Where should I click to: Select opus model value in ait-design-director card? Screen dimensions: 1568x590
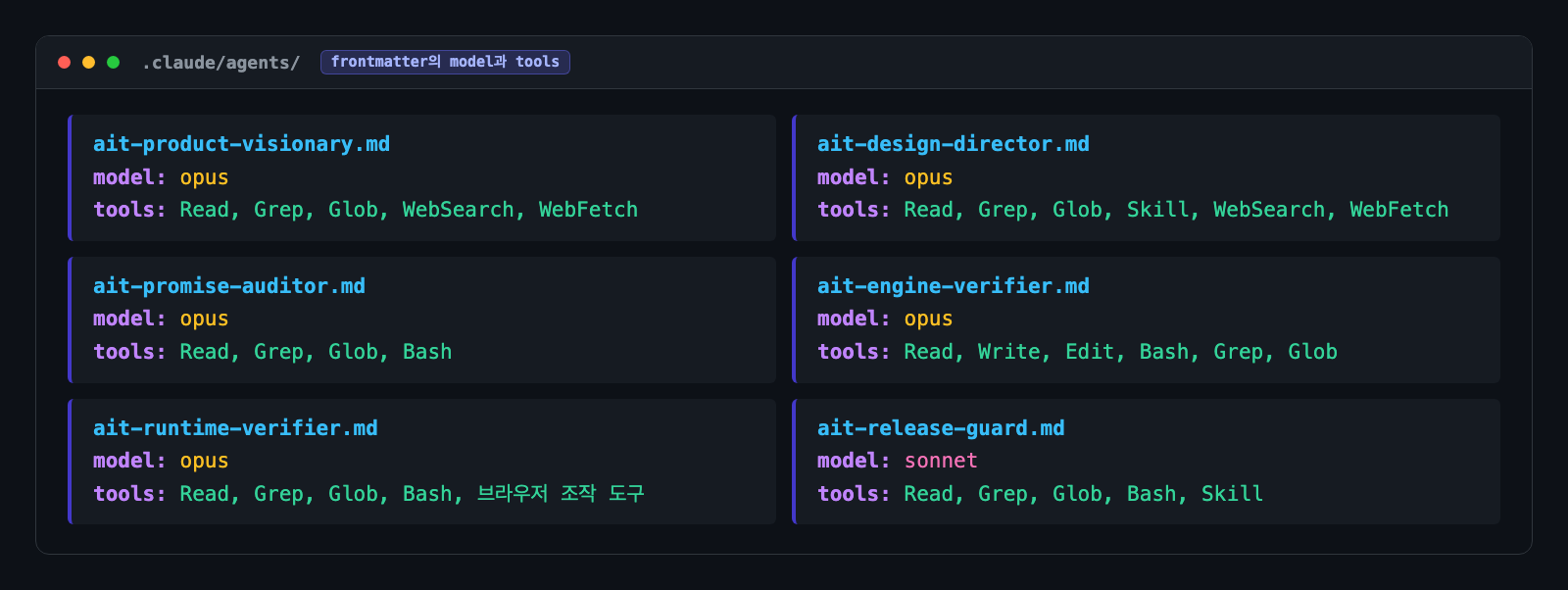pyautogui.click(x=928, y=177)
